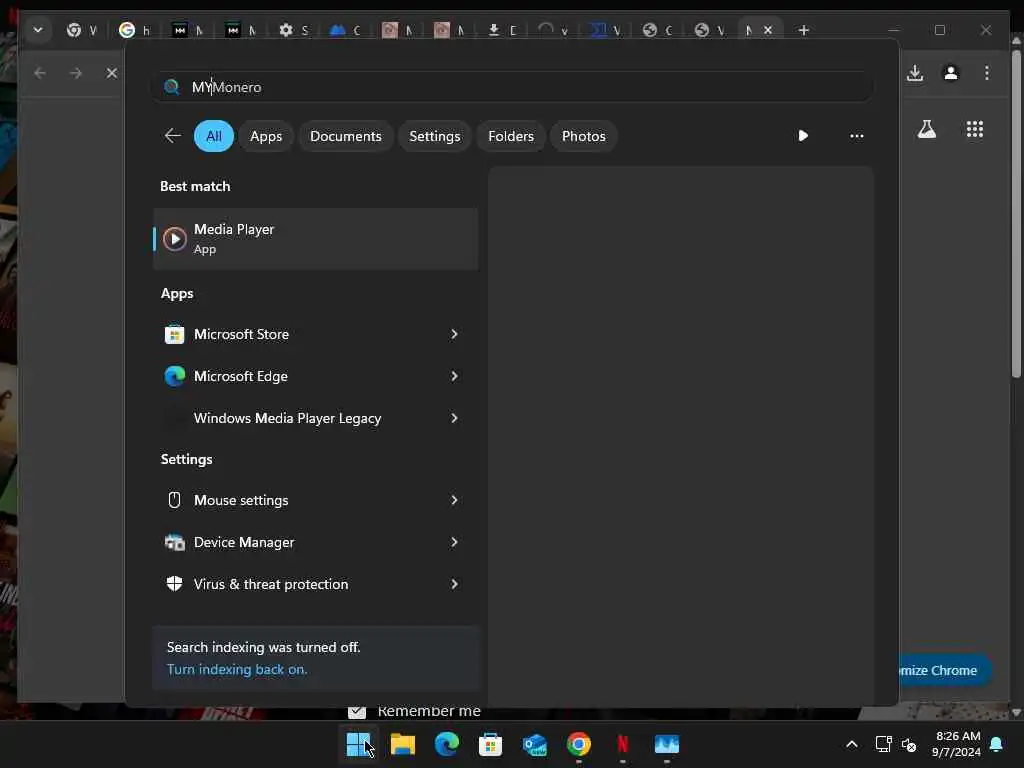Switch to Apps search filter

[x=266, y=136]
